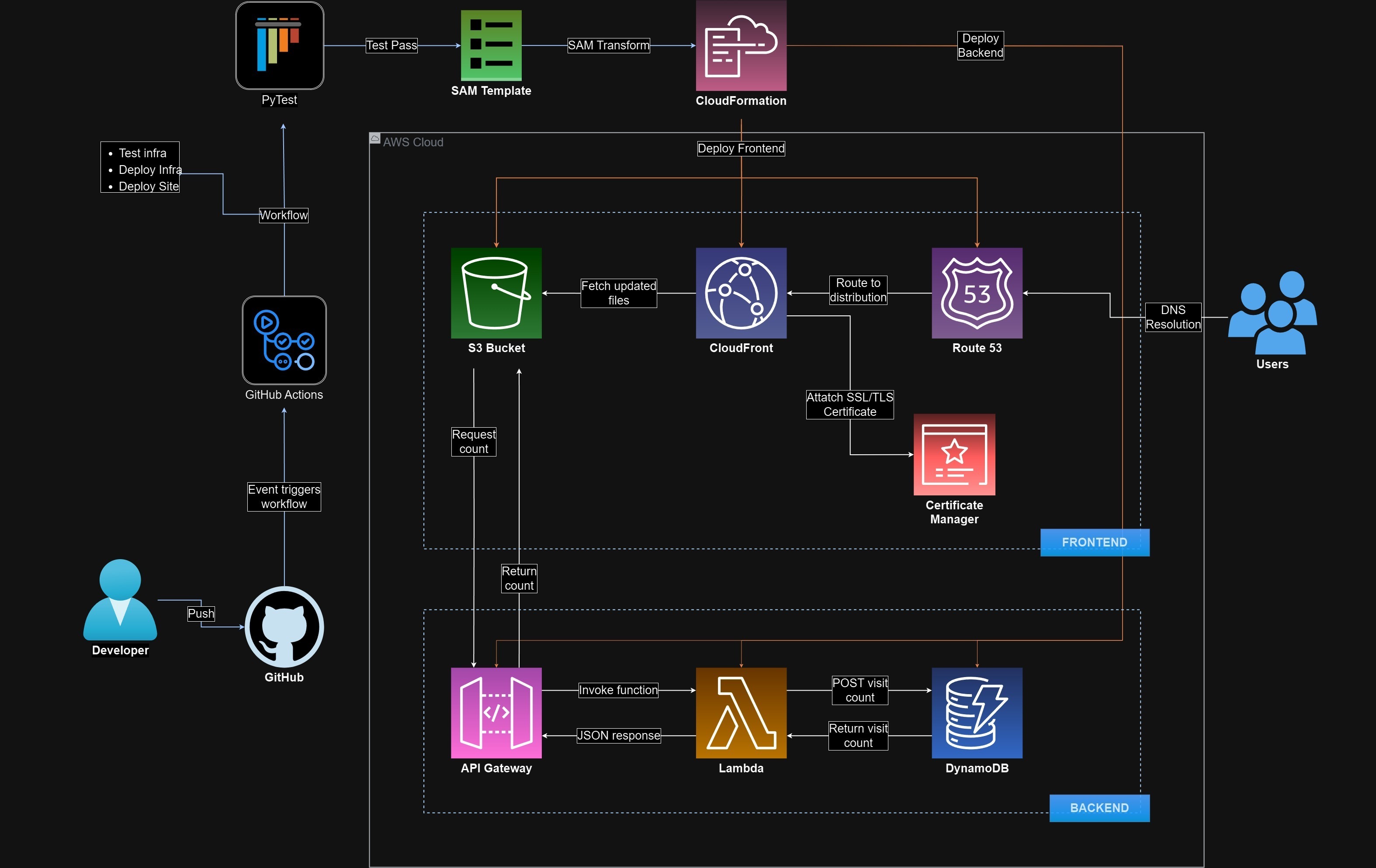The height and width of the screenshot is (868, 1376).
Task: Select the GitHub octocat icon
Action: (284, 627)
